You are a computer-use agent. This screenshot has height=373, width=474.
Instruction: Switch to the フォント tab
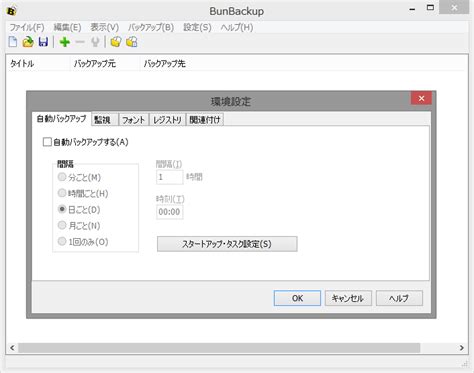[134, 120]
